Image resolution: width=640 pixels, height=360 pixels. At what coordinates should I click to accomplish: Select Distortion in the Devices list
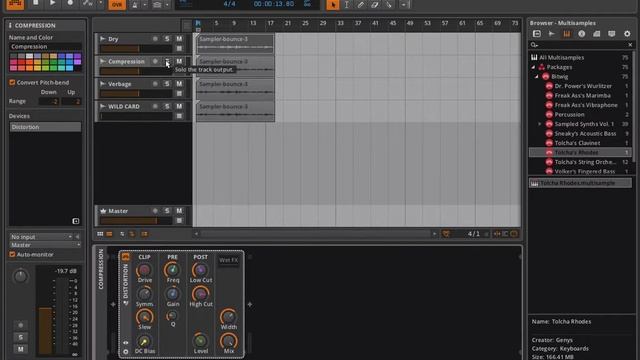[x=45, y=127]
